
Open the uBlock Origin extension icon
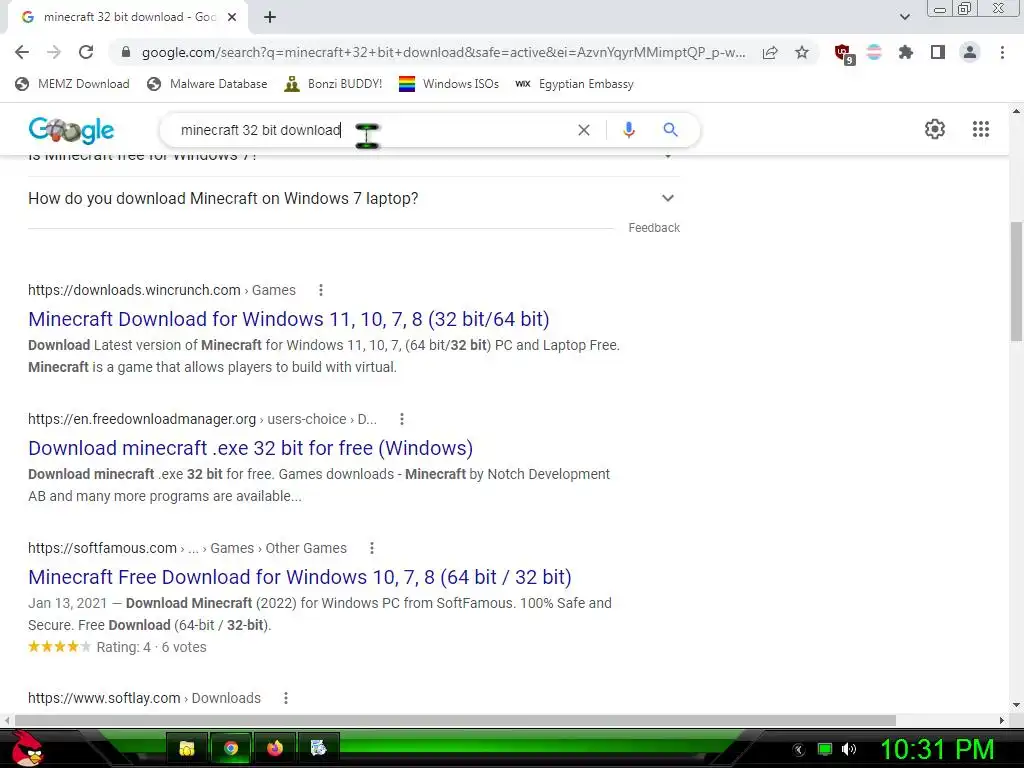click(844, 53)
